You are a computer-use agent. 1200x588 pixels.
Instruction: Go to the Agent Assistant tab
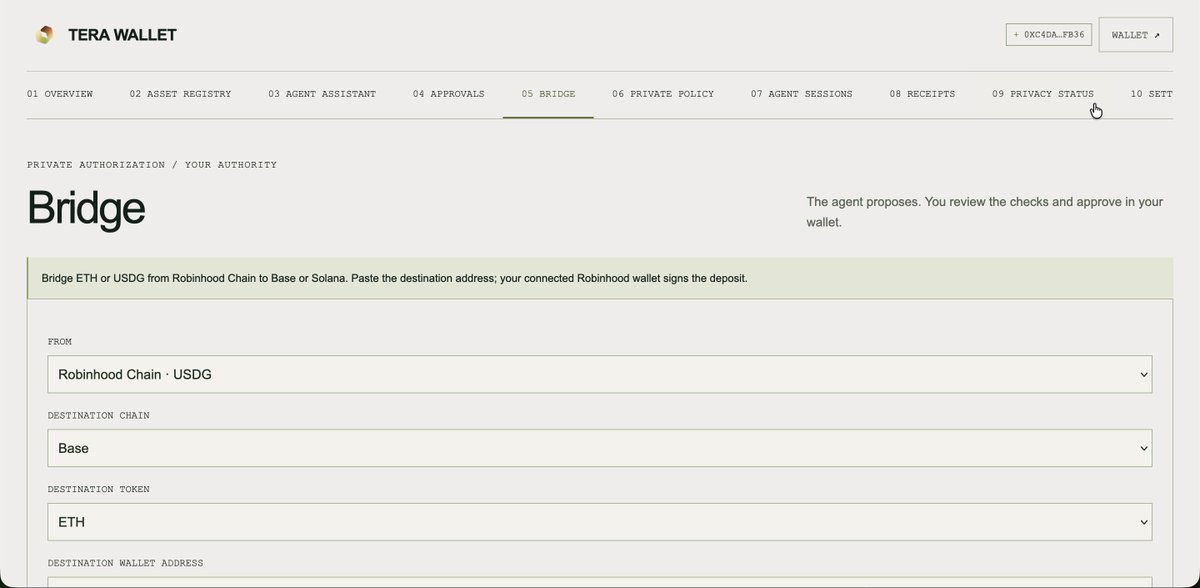(x=322, y=94)
